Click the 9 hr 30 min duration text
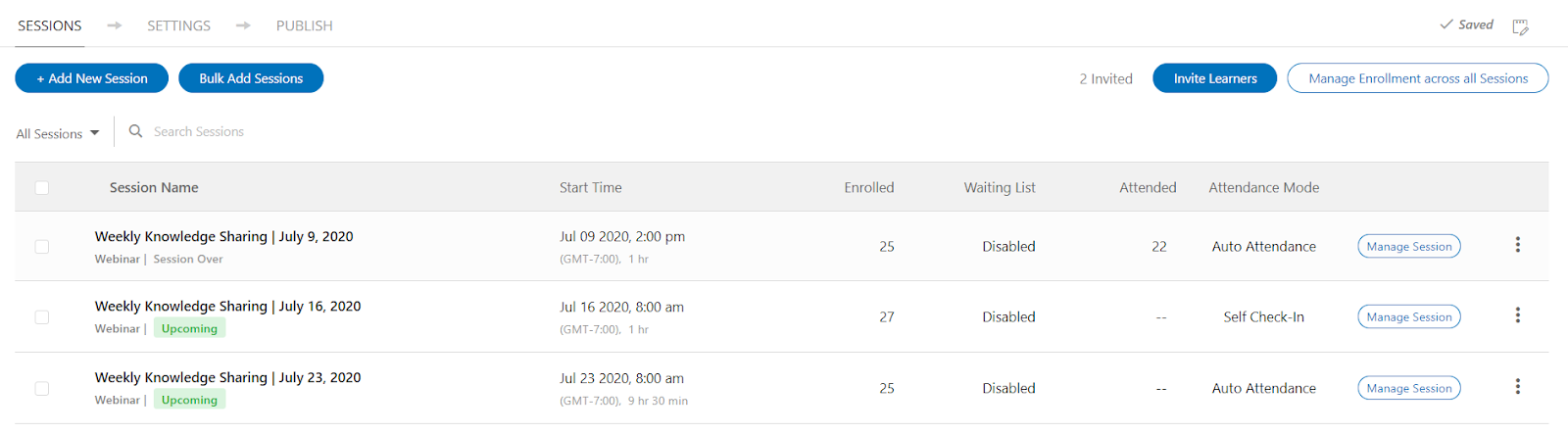1568x433 pixels. 659,401
